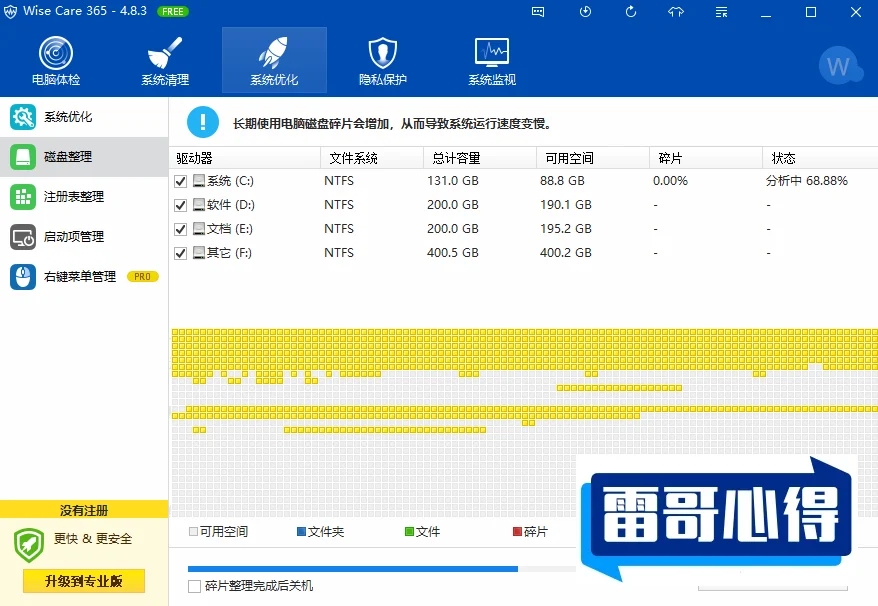
Task: Click the 131.0 GB capacity cell
Action: click(453, 181)
